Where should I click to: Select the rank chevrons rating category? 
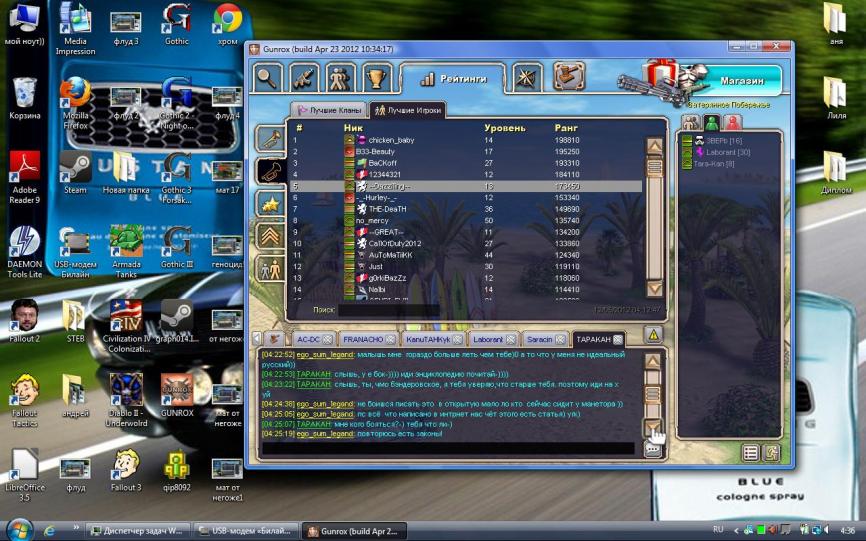click(x=270, y=236)
